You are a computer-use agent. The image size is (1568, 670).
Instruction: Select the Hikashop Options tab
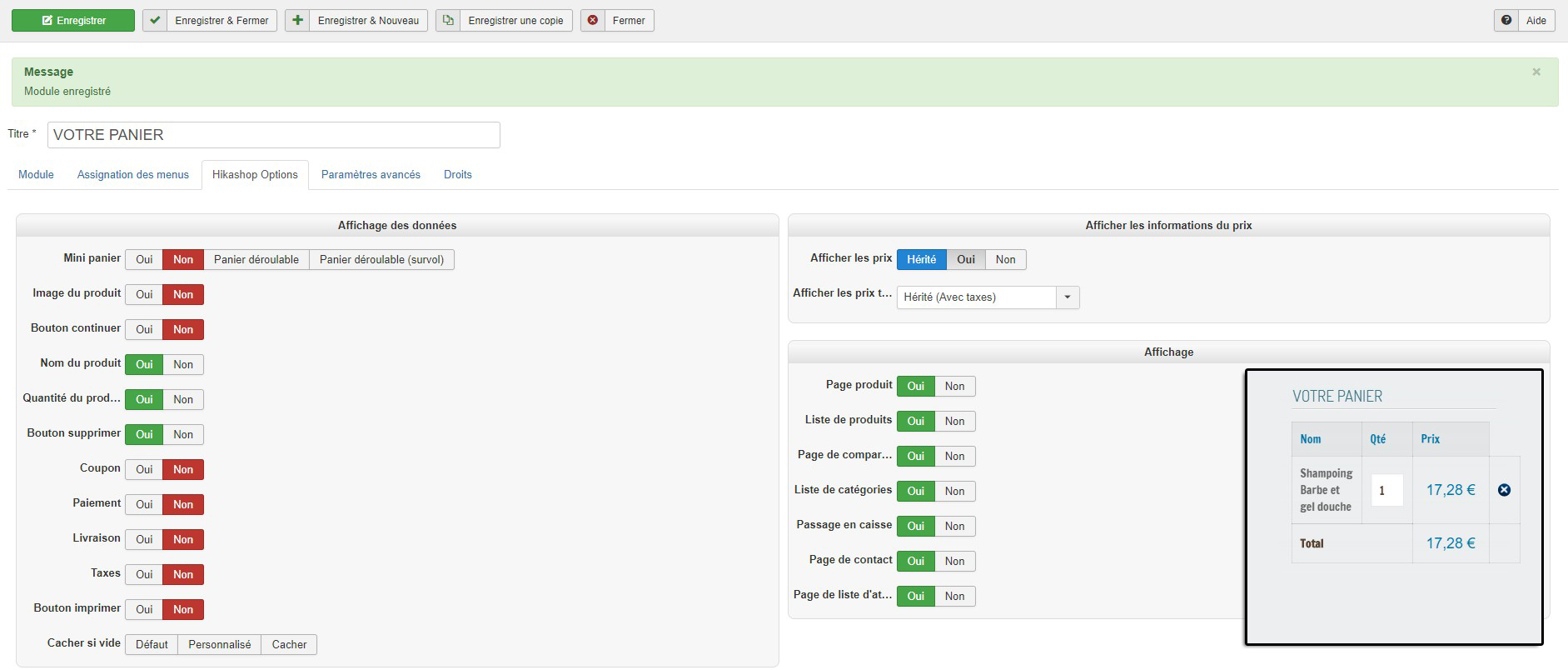255,175
